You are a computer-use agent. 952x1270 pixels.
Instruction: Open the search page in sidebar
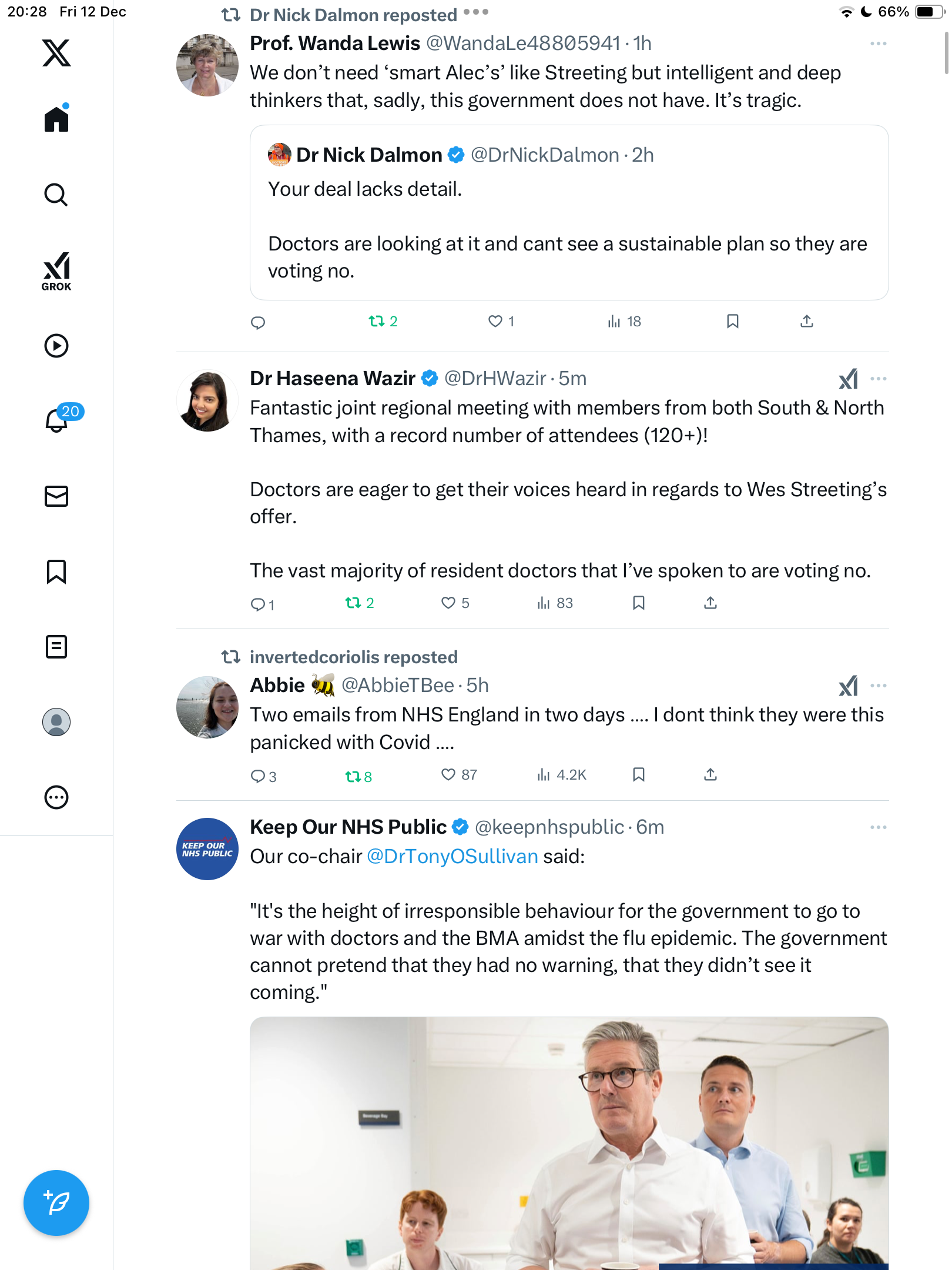tap(56, 195)
